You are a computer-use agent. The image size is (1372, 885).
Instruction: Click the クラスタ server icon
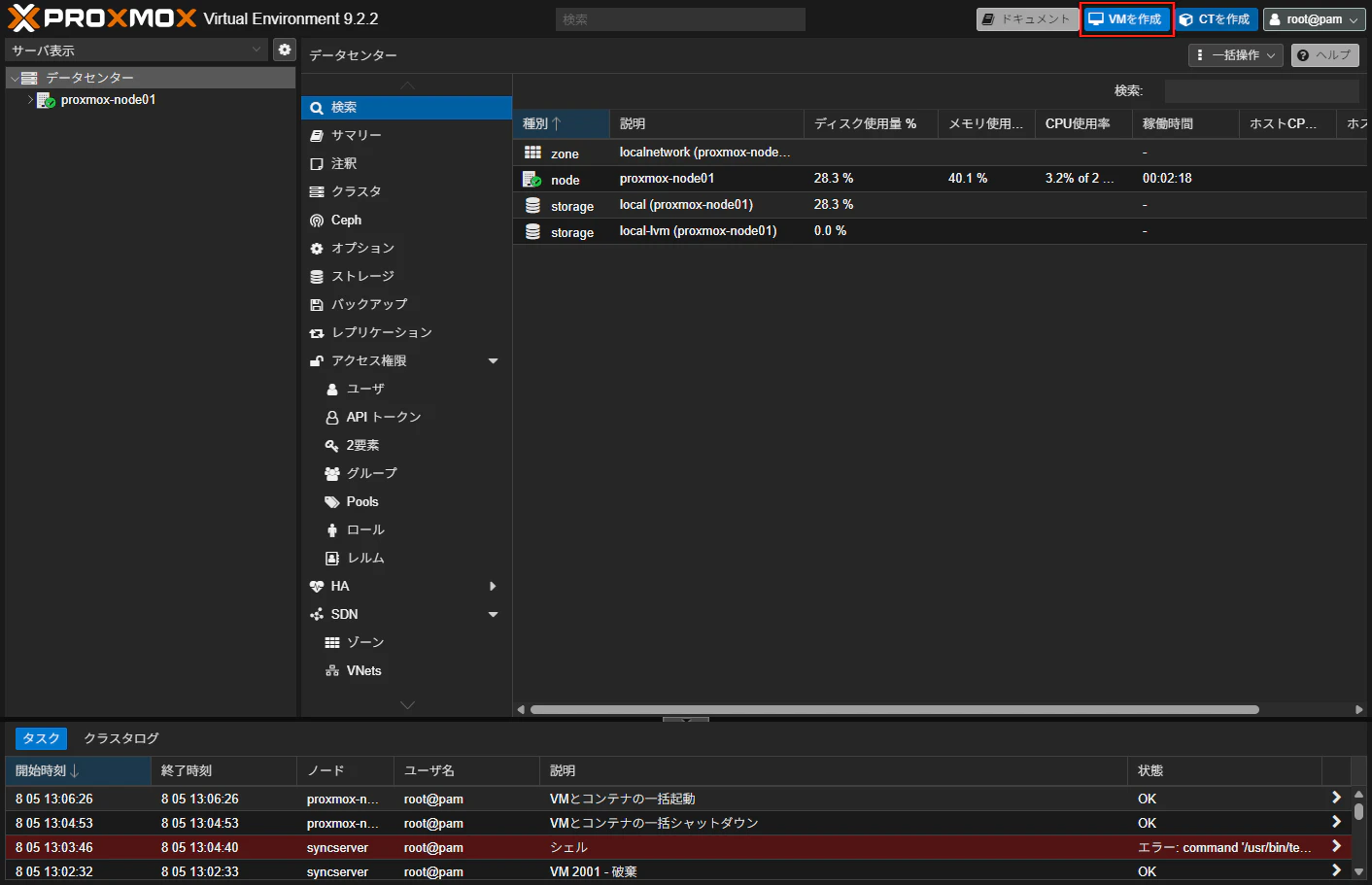(x=317, y=192)
